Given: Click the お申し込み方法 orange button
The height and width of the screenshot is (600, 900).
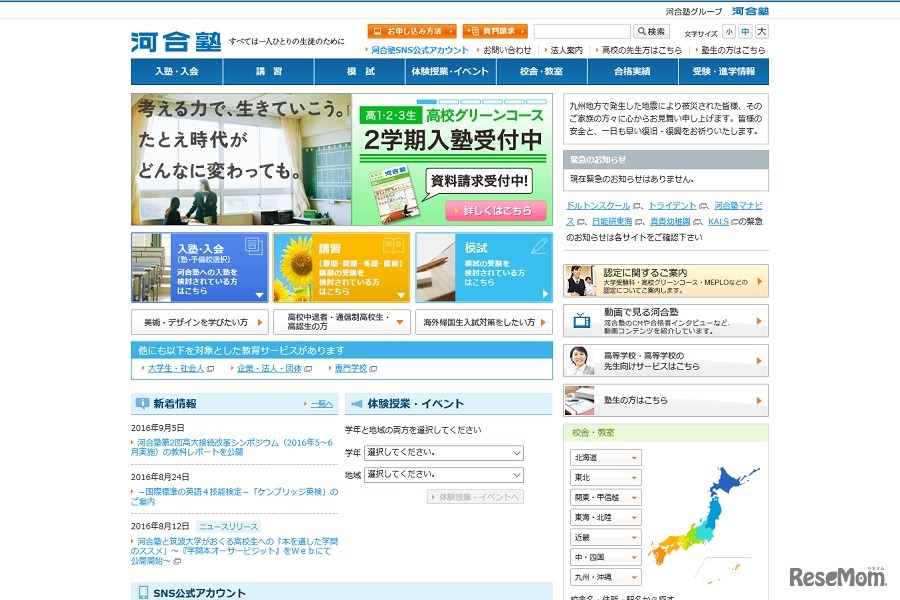Looking at the screenshot, I should click(x=412, y=31).
